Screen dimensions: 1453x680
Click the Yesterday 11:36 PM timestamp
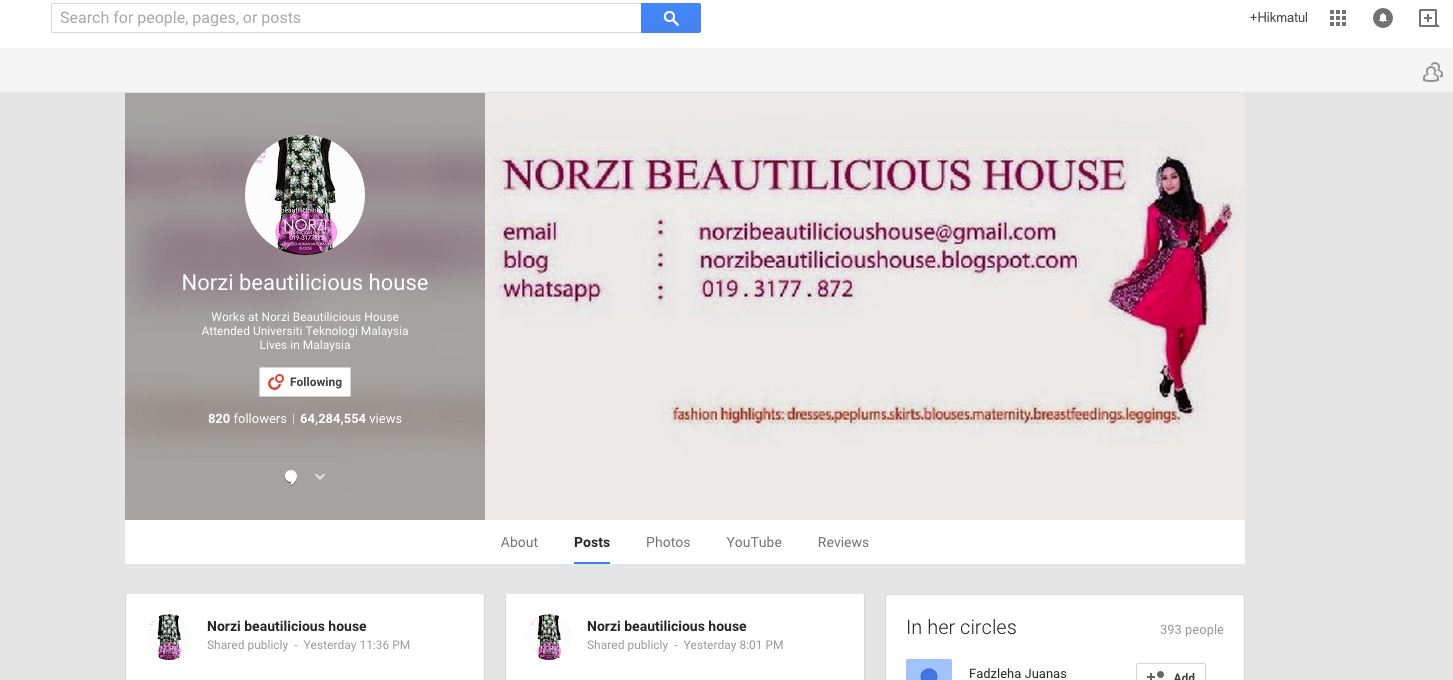coord(357,645)
